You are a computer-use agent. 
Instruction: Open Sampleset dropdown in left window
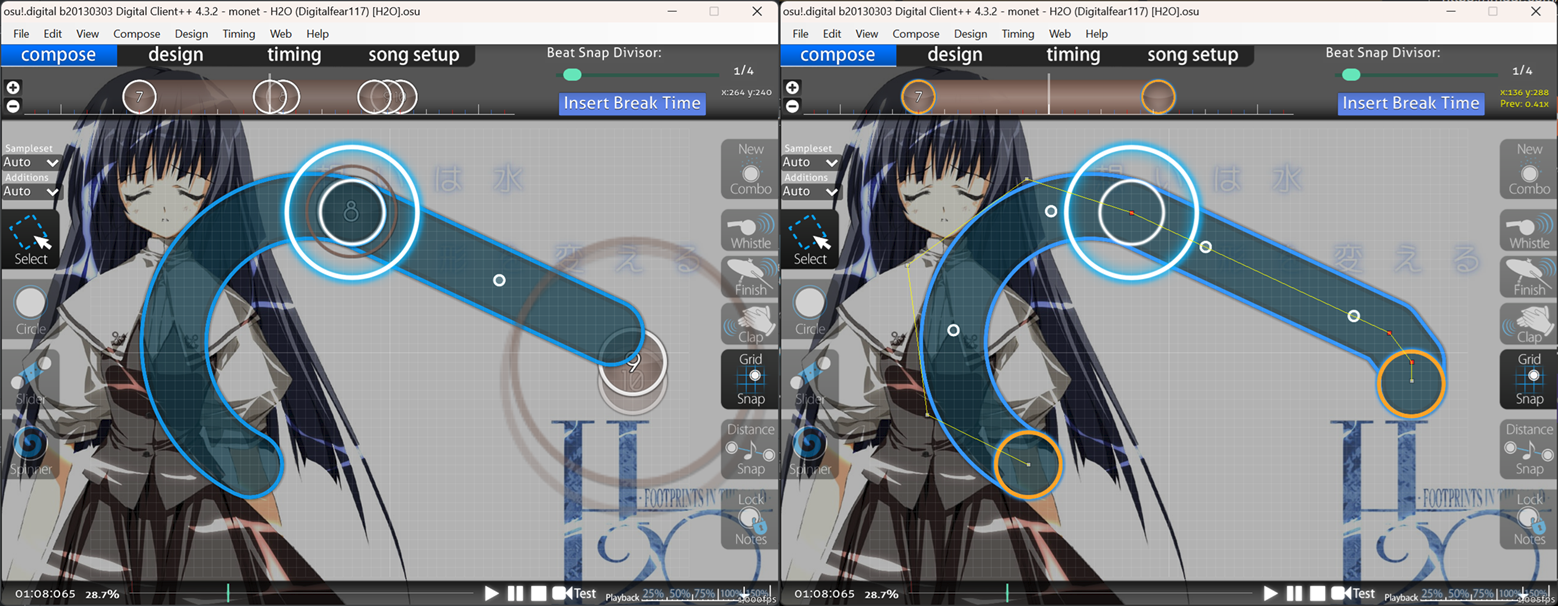pos(31,162)
